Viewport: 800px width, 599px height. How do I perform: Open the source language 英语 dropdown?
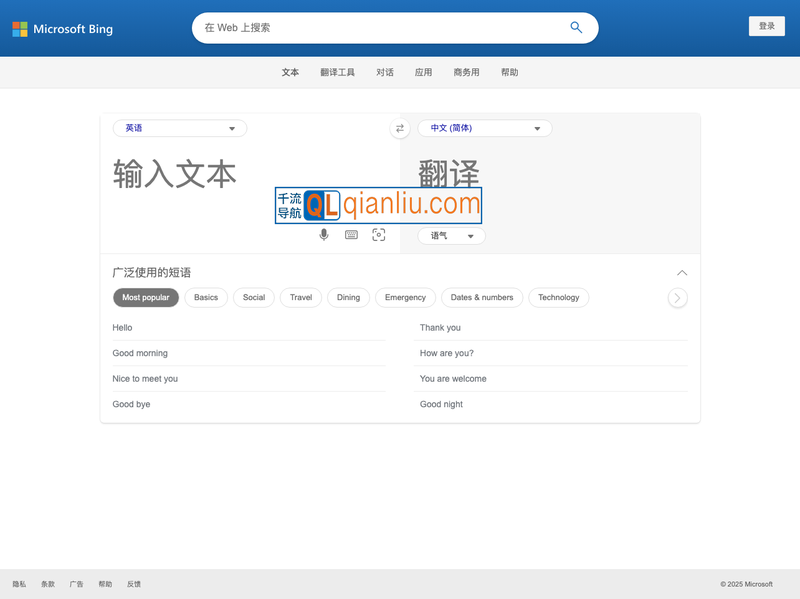coord(180,128)
